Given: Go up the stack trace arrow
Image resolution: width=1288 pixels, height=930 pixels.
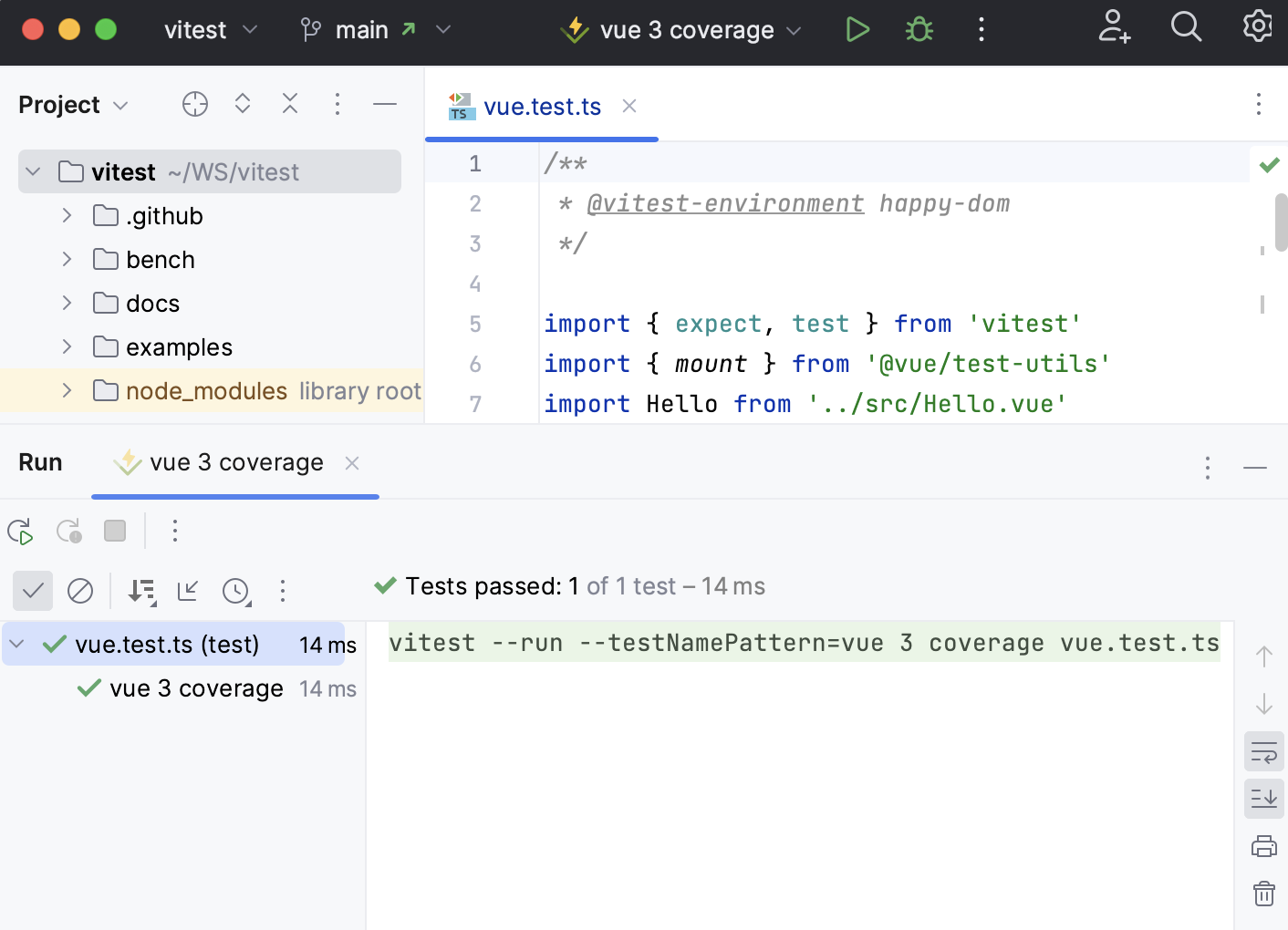Looking at the screenshot, I should pos(1264,656).
